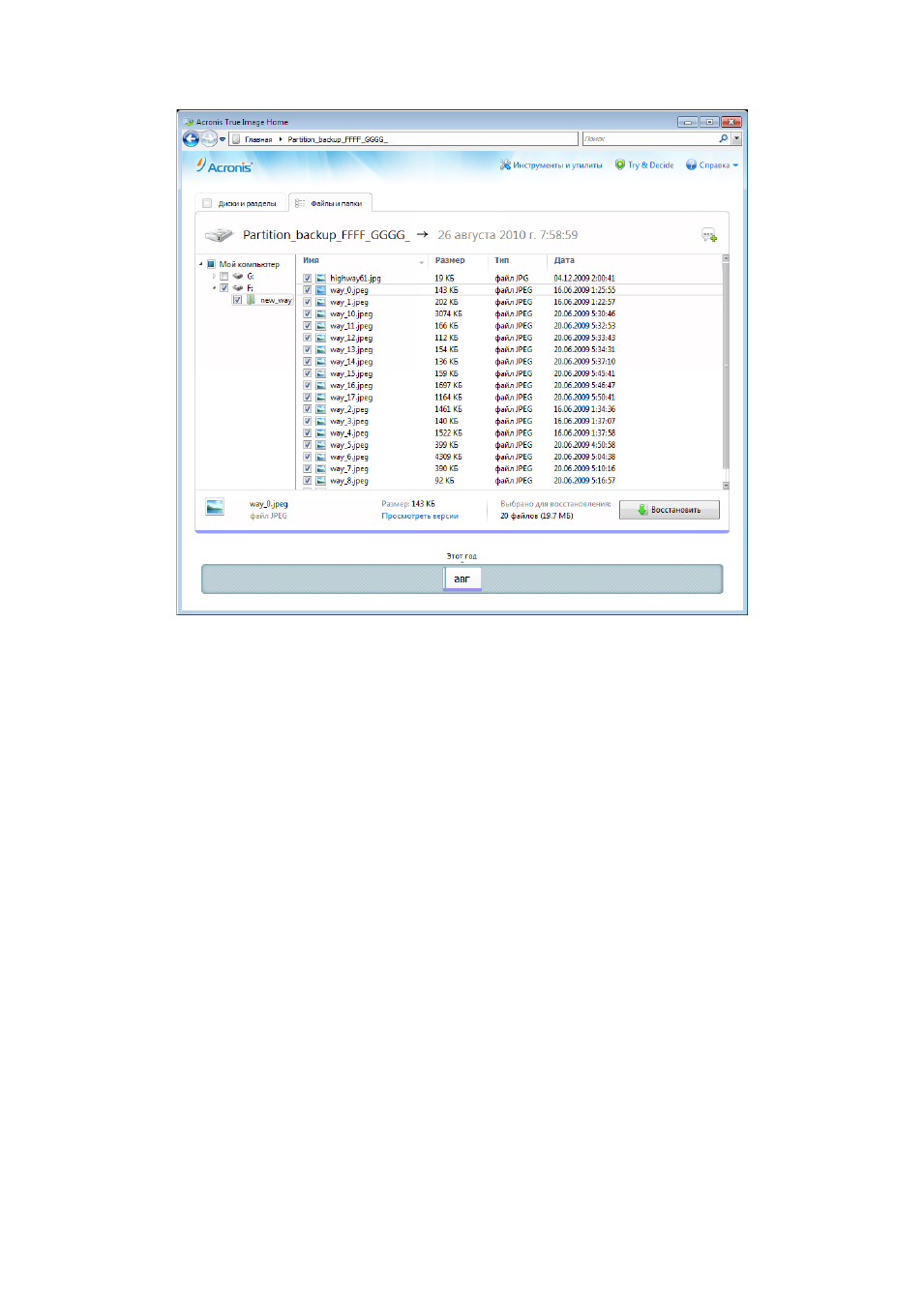Select the 4309 КБ size cell

[448, 457]
